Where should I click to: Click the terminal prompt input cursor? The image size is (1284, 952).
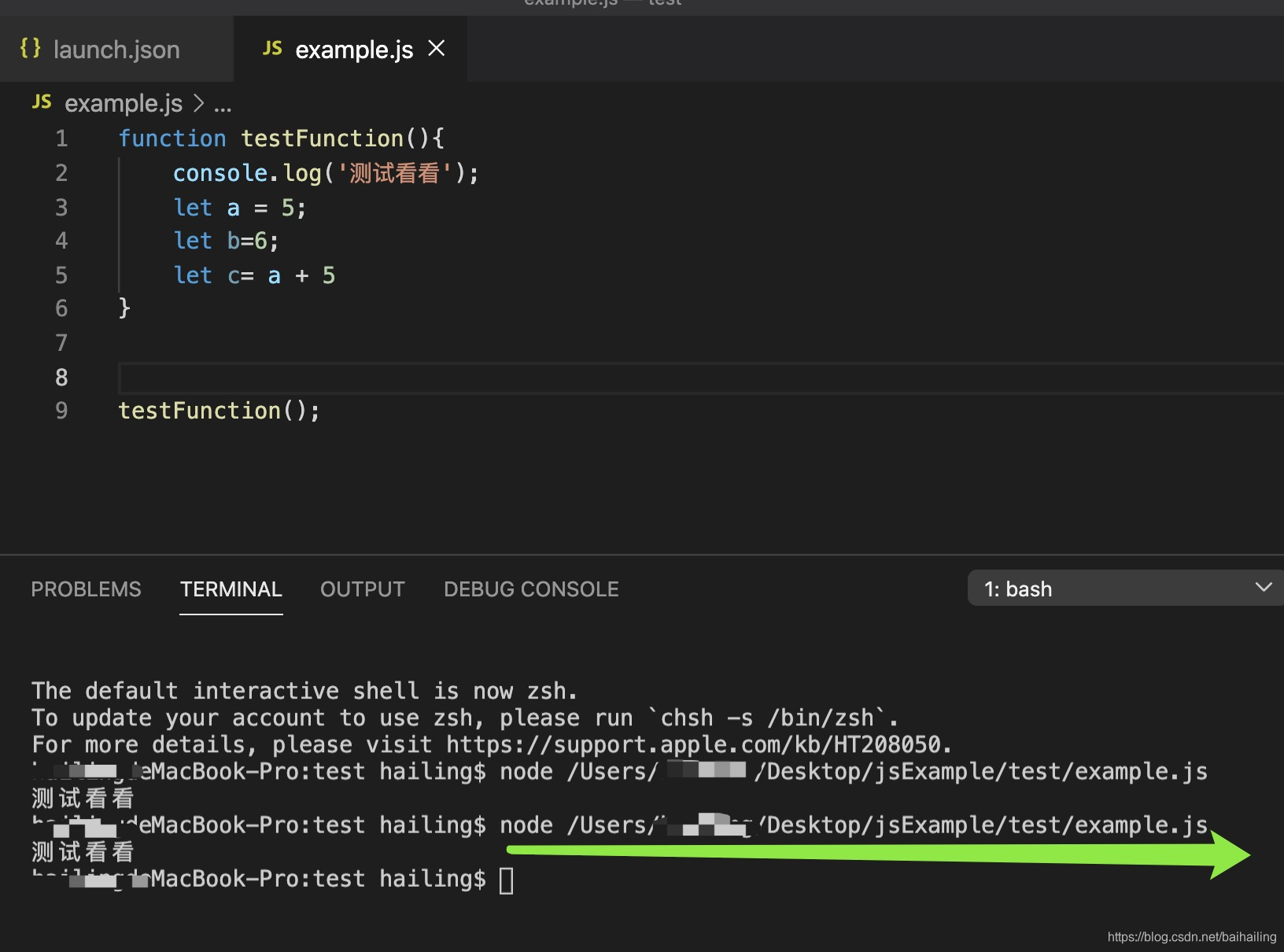pyautogui.click(x=507, y=879)
